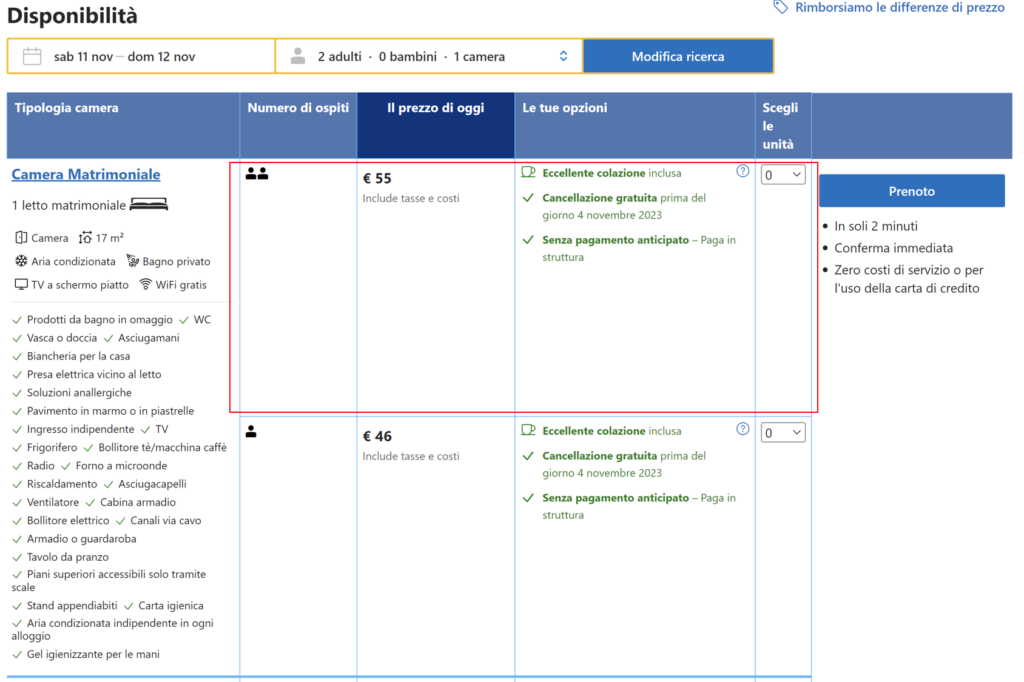This screenshot has width=1024, height=682.
Task: Click help question mark in €55 row
Action: coord(742,171)
